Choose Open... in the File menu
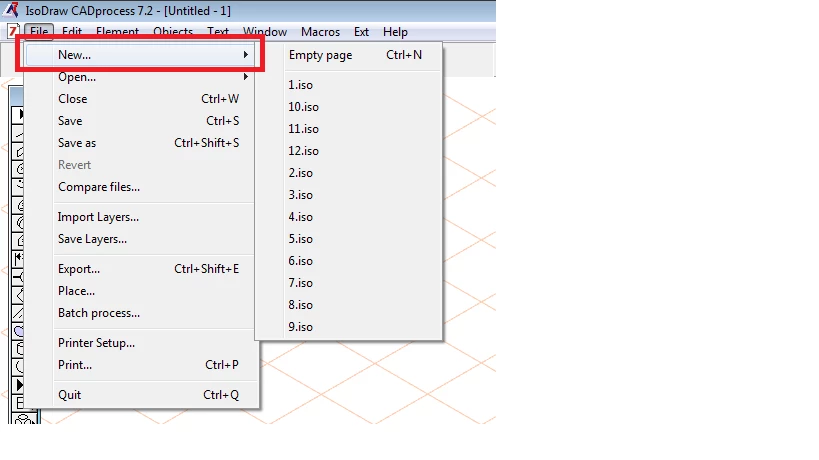The image size is (819, 460). point(140,77)
